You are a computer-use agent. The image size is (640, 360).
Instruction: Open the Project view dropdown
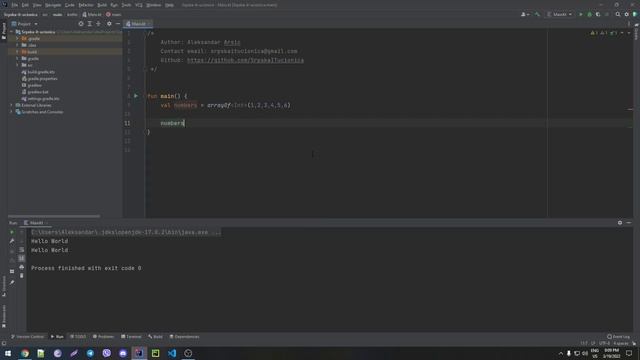(x=25, y=24)
